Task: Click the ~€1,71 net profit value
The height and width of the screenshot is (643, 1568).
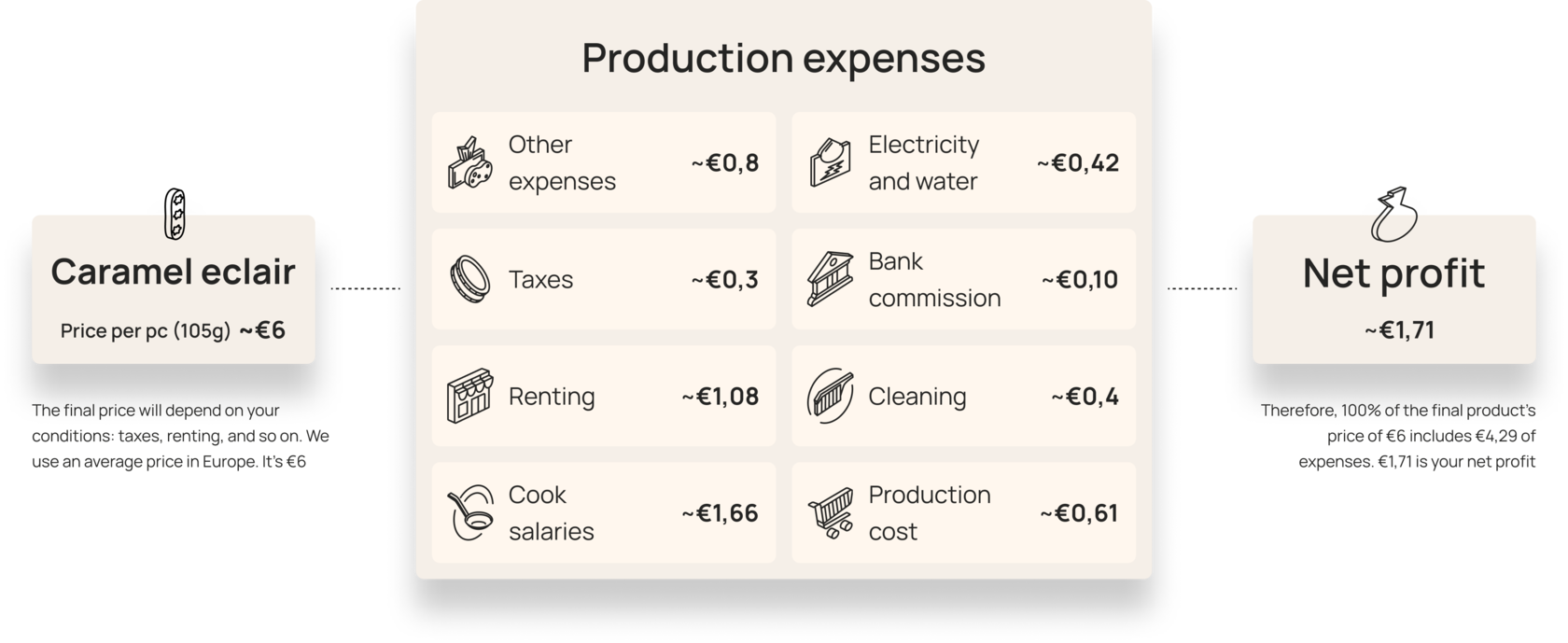Action: pos(1399,330)
